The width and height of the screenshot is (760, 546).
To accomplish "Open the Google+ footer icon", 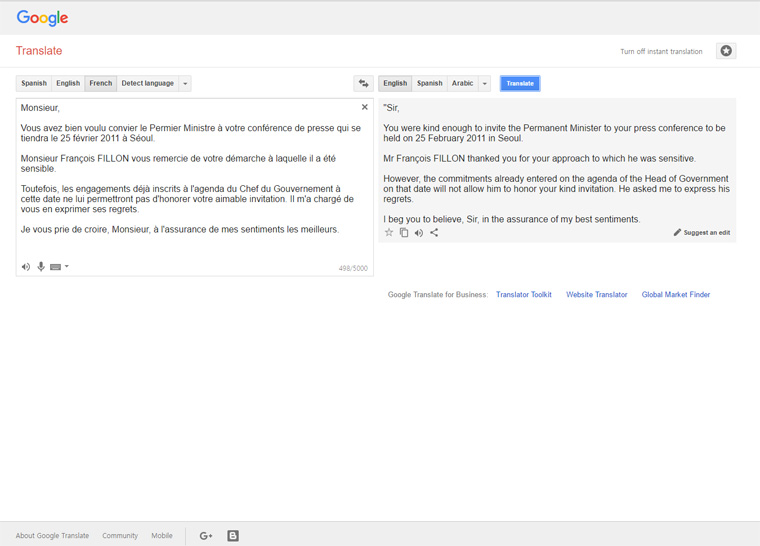I will pyautogui.click(x=206, y=536).
